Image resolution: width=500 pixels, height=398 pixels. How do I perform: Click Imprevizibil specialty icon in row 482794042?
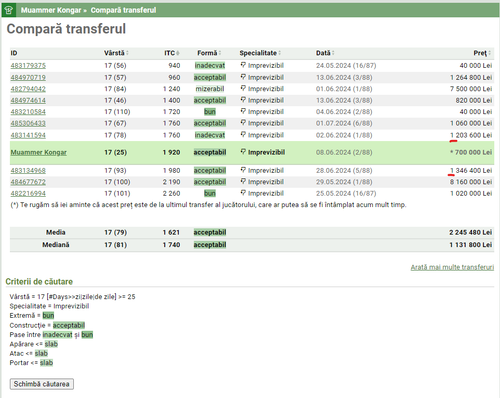coord(243,88)
